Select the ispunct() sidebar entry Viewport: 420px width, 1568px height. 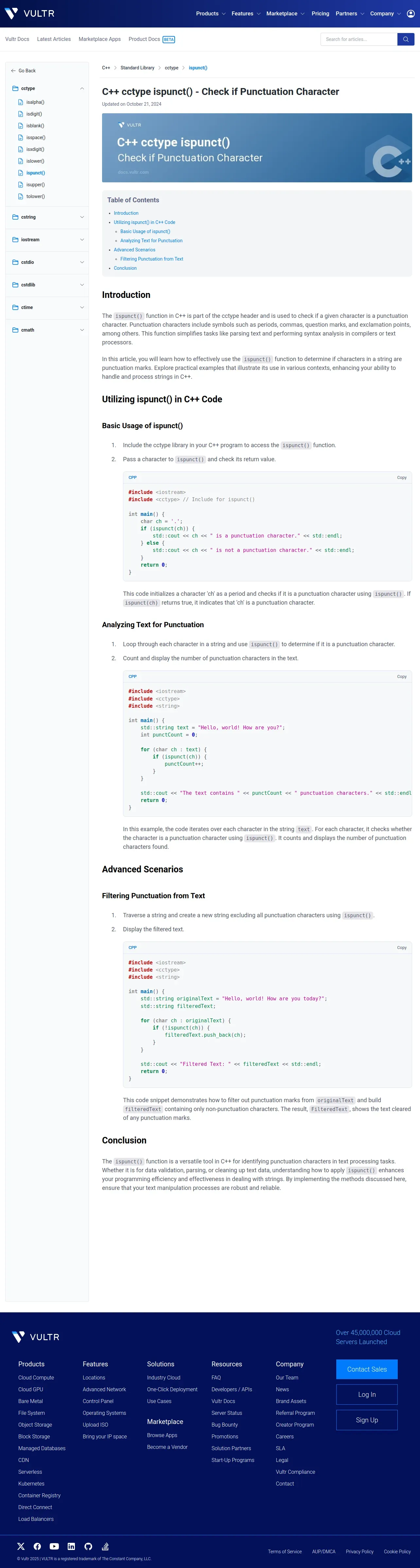35,173
